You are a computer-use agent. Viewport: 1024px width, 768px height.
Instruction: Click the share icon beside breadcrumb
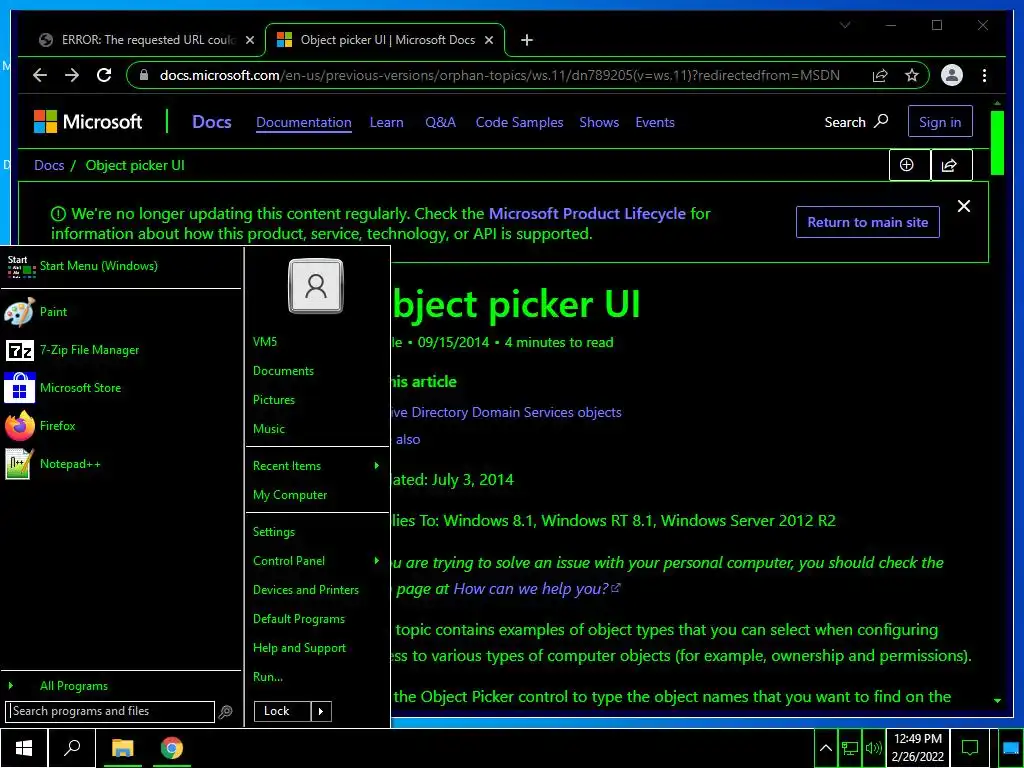click(952, 165)
